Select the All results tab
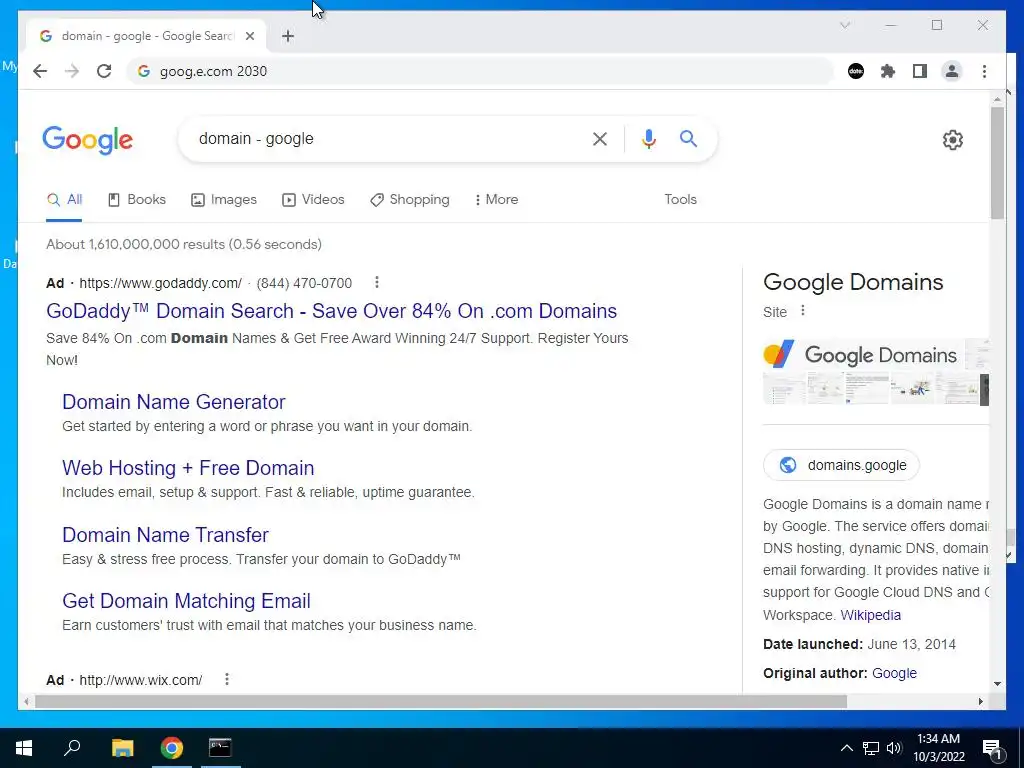The width and height of the screenshot is (1024, 768). coord(64,200)
